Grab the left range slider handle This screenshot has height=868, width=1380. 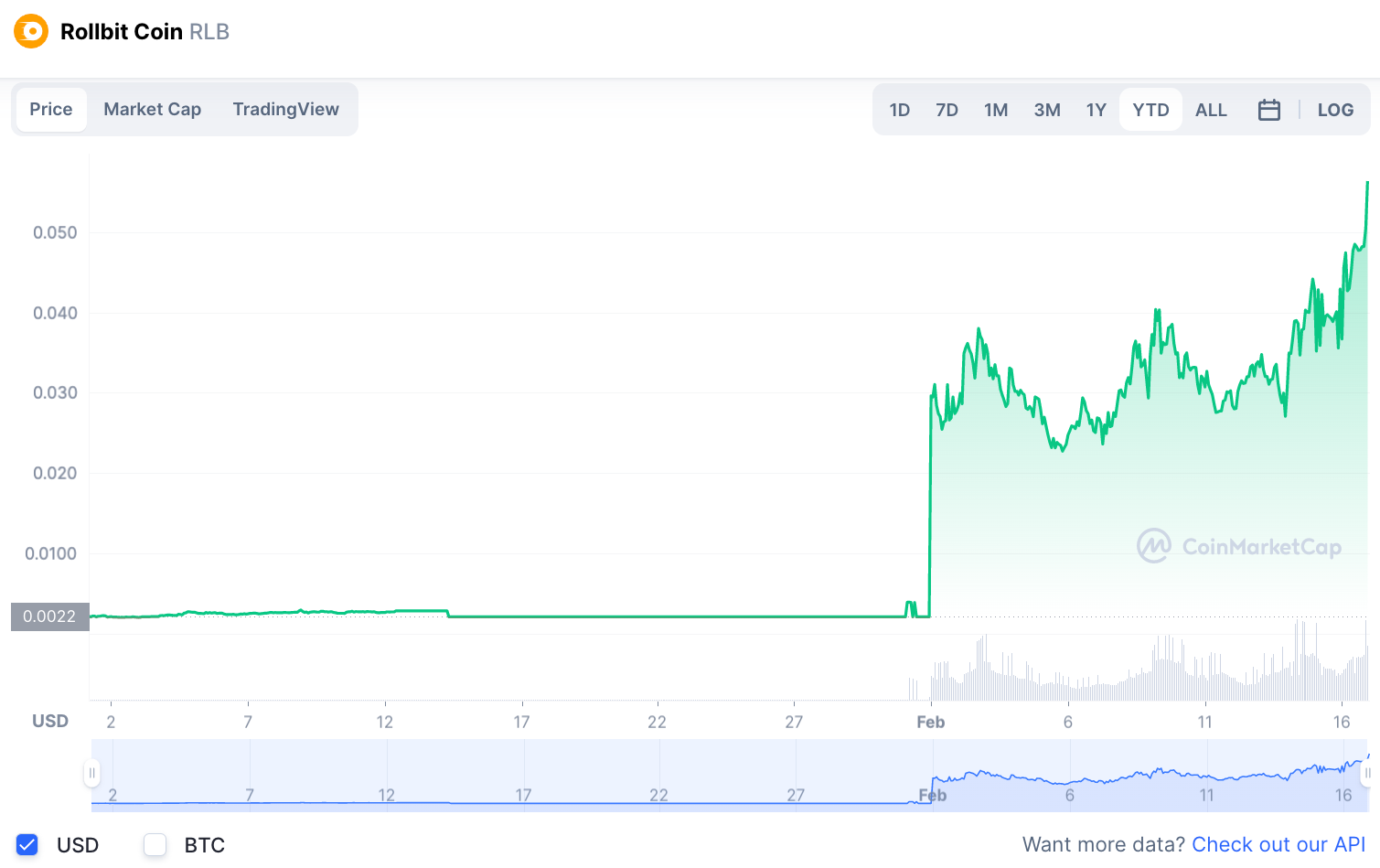coord(91,773)
